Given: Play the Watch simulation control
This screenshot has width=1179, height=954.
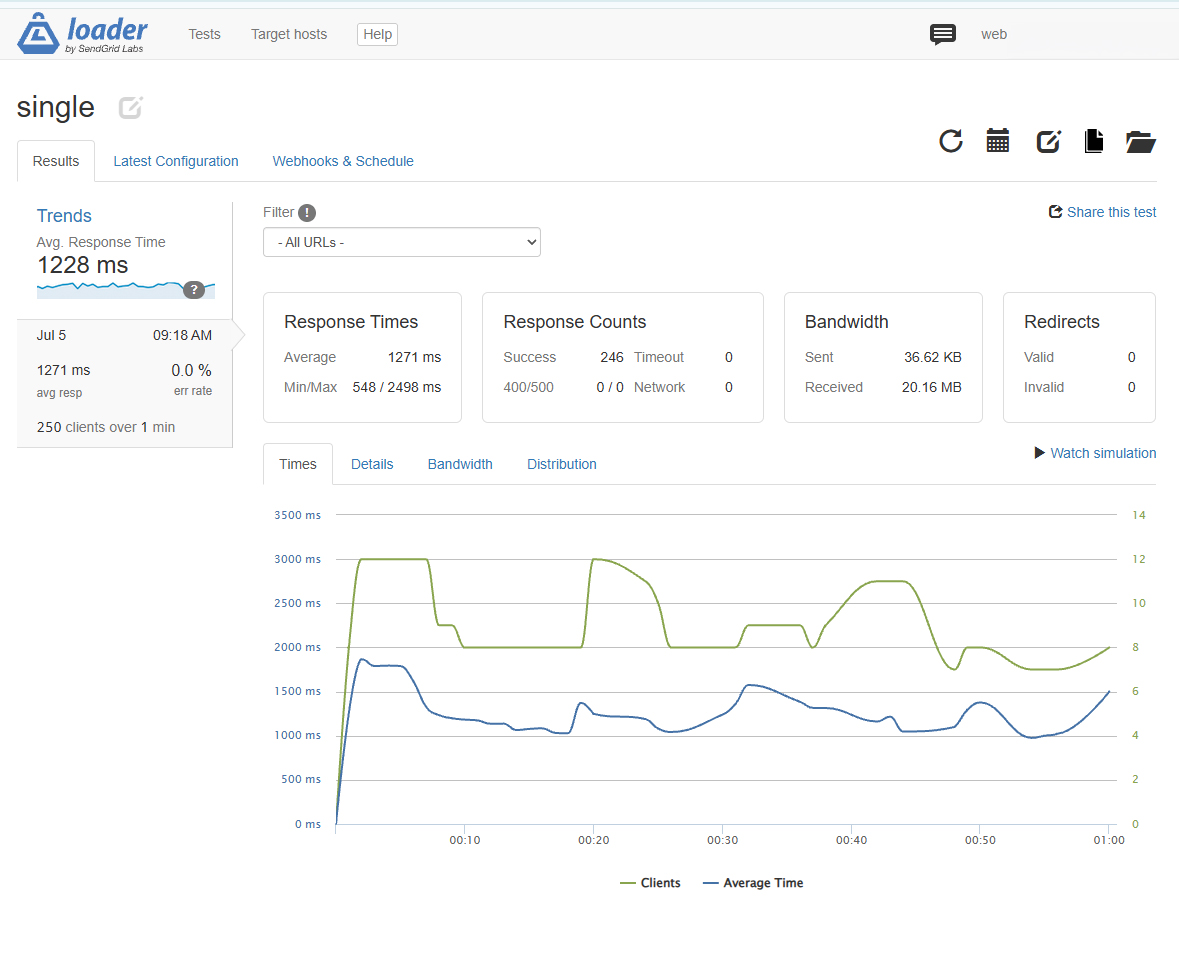Looking at the screenshot, I should (x=1096, y=453).
